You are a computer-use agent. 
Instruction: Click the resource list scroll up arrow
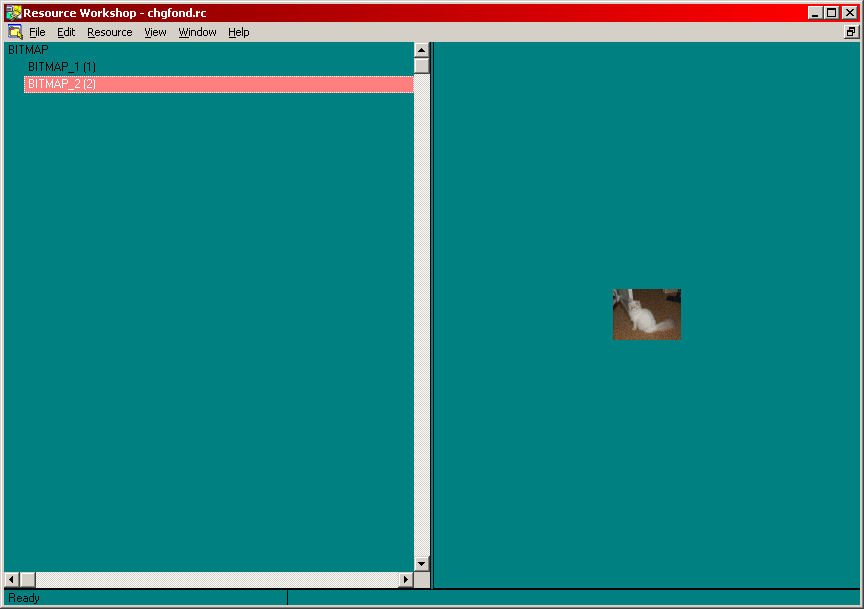421,50
